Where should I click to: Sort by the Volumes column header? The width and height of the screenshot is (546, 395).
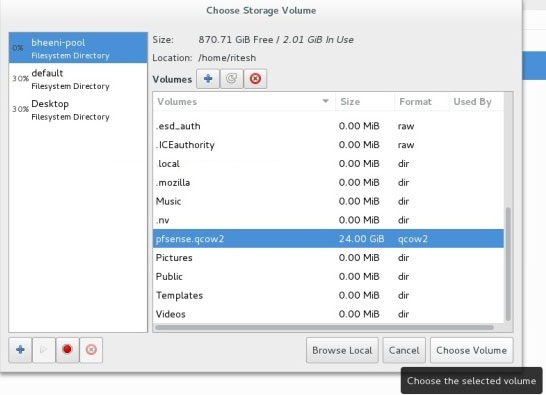[x=244, y=102]
